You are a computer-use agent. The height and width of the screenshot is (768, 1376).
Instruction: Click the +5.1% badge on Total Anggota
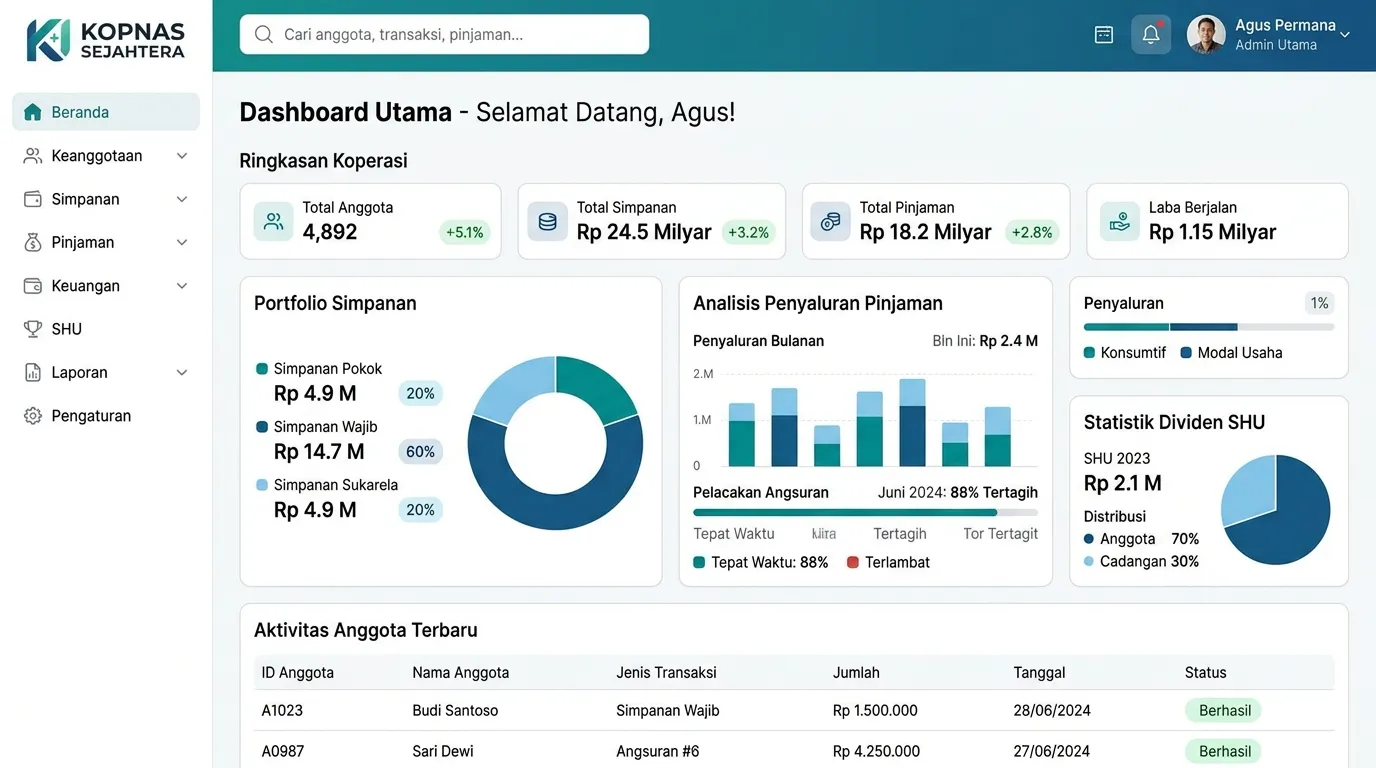[465, 233]
